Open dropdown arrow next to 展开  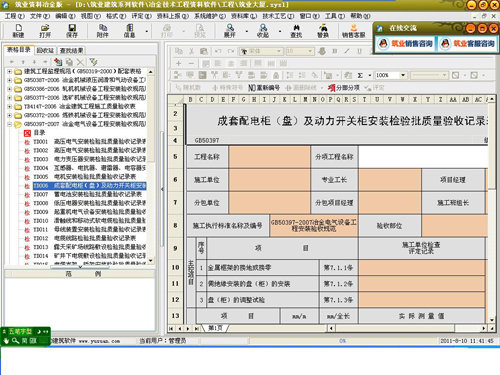click(x=247, y=31)
